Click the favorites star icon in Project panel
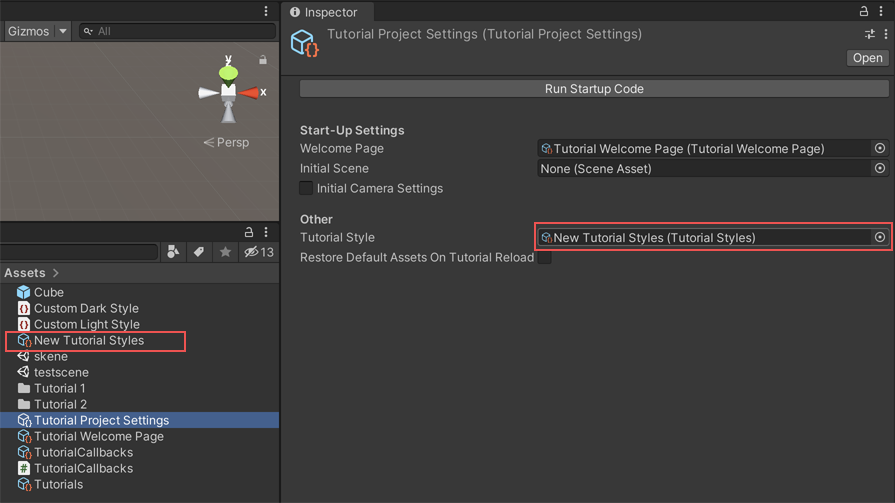The width and height of the screenshot is (895, 503). (225, 252)
